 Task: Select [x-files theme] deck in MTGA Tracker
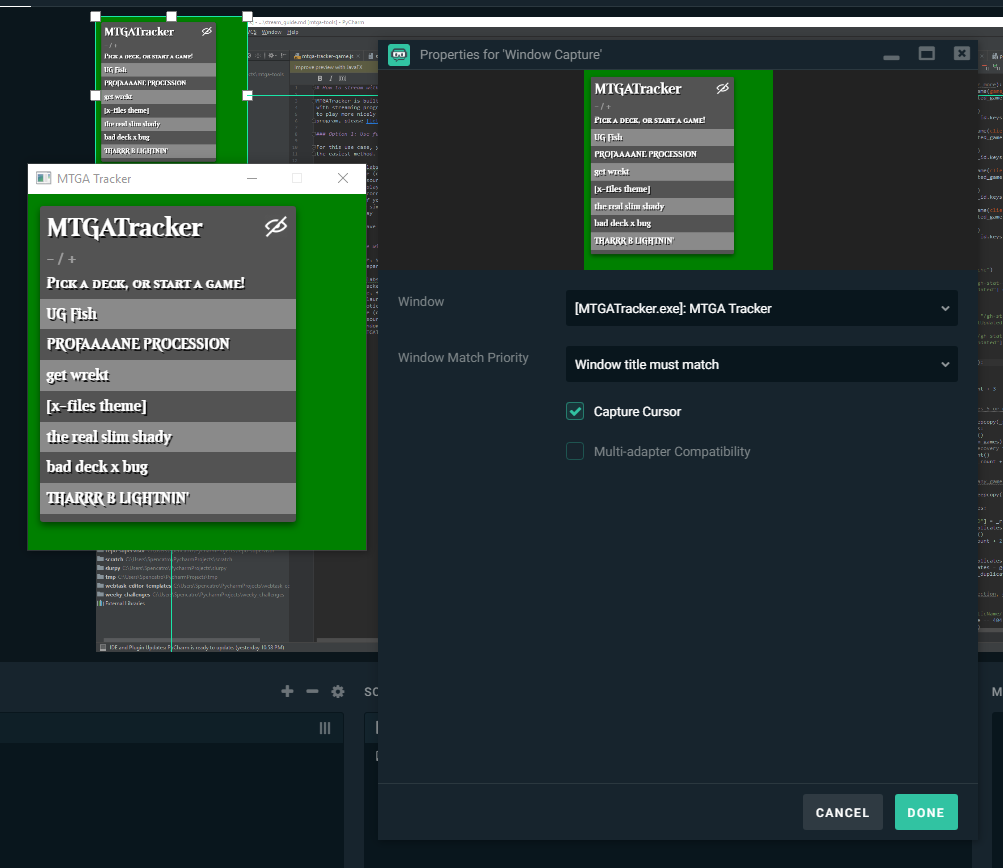tap(168, 406)
